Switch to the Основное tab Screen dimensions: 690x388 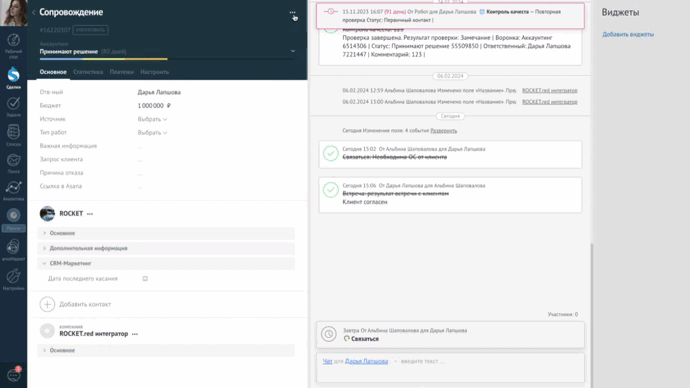(53, 72)
